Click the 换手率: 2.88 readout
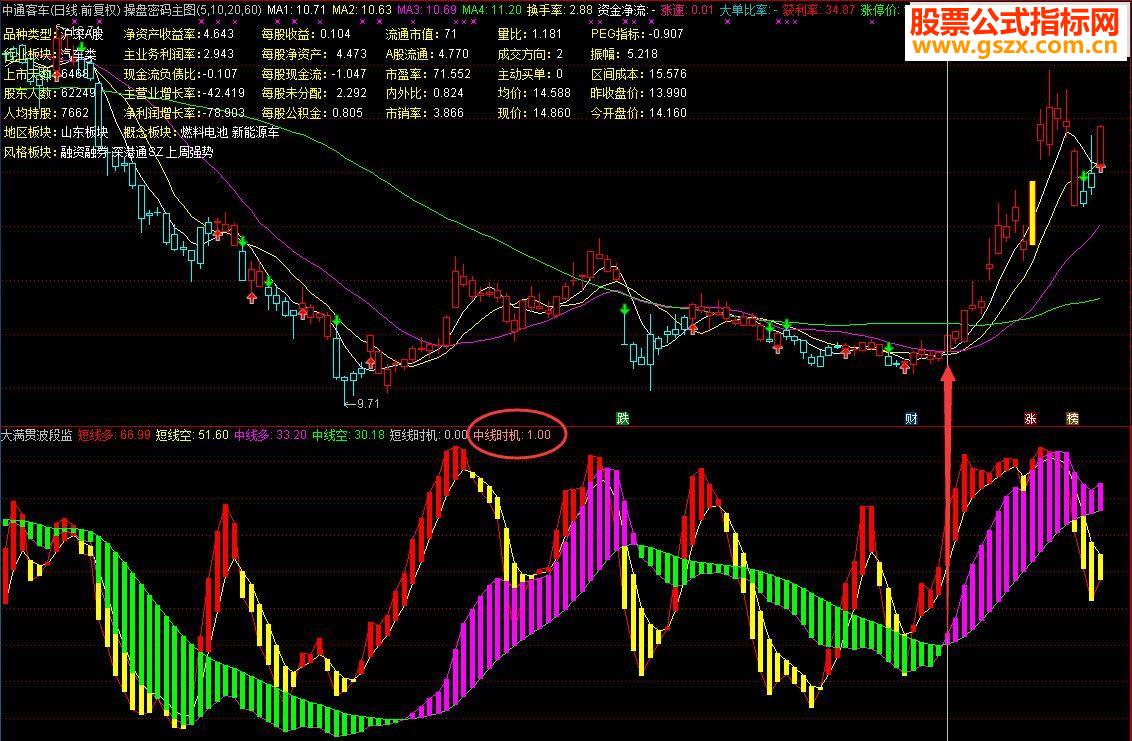Viewport: 1132px width, 741px height. [x=560, y=10]
